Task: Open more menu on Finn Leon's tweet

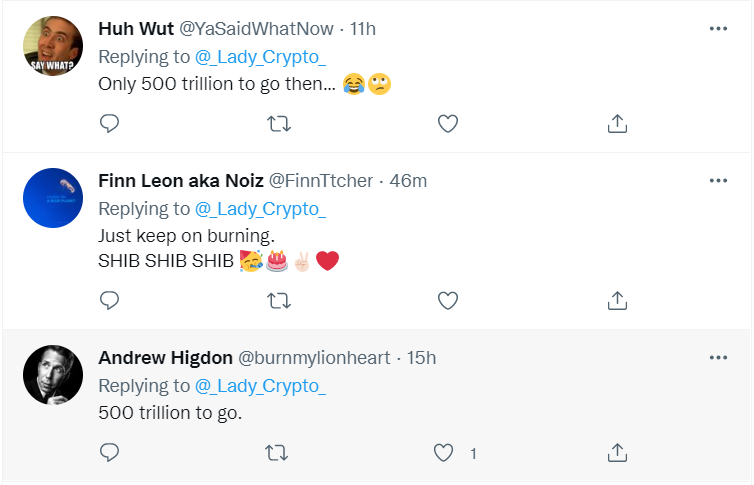Action: tap(718, 180)
